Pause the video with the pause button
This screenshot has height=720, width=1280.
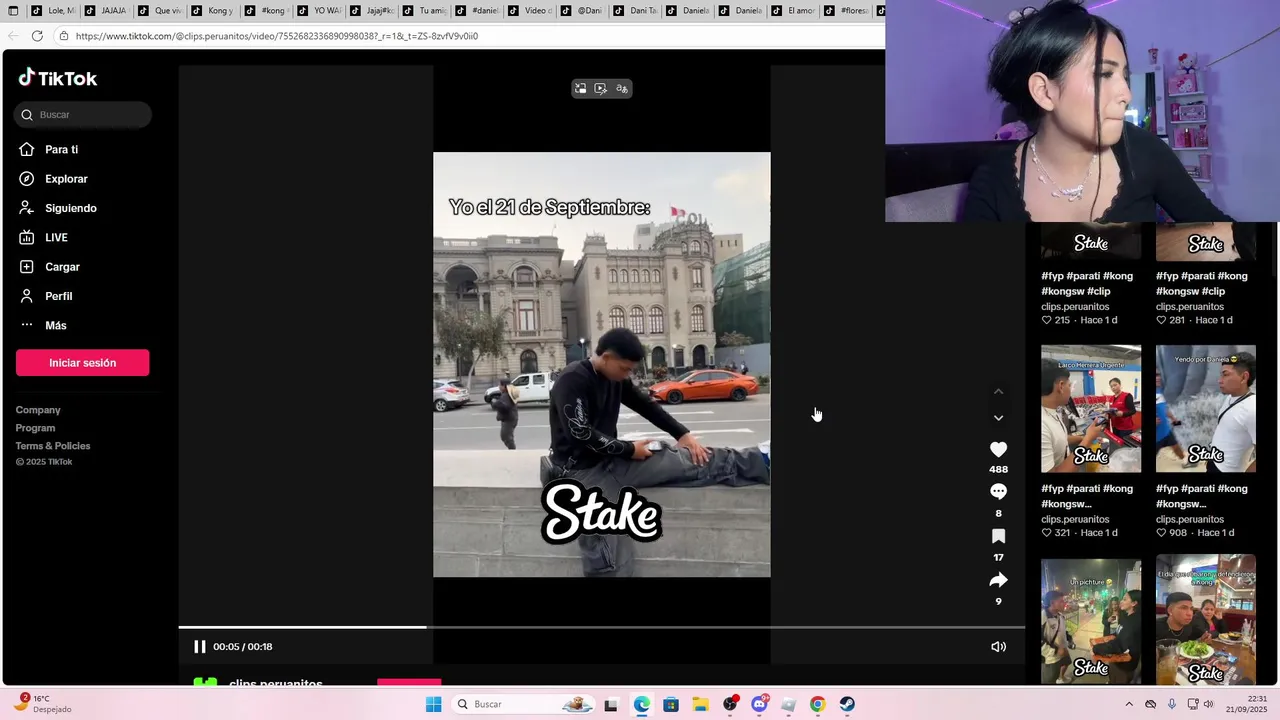click(199, 647)
